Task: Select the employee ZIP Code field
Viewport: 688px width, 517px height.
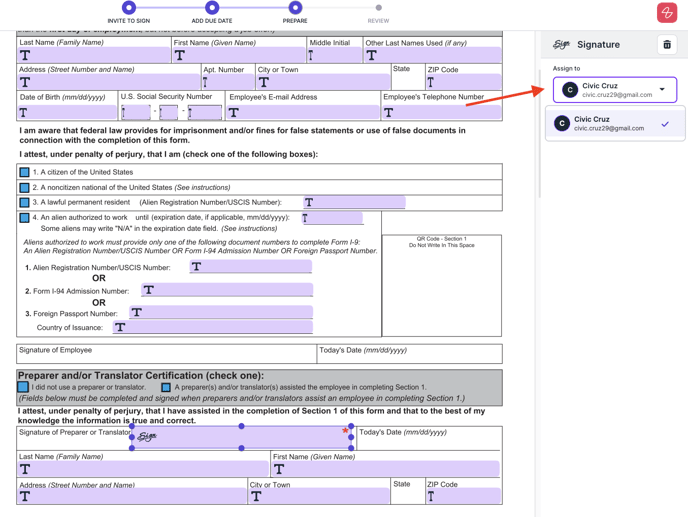Action: point(463,82)
